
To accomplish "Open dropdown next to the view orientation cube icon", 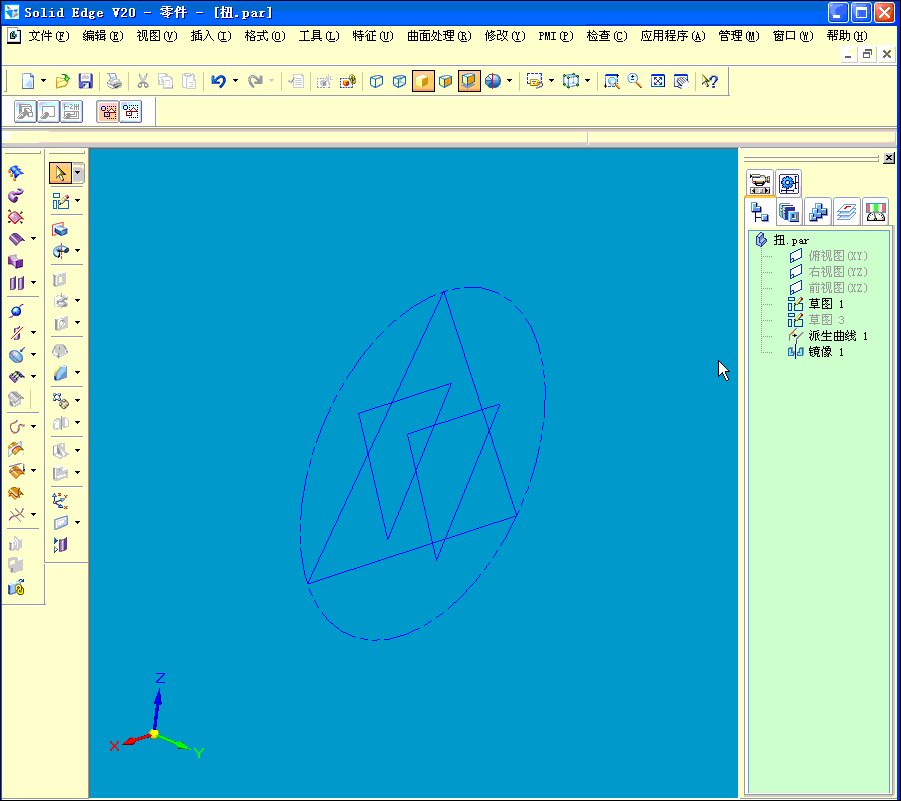I will (587, 81).
